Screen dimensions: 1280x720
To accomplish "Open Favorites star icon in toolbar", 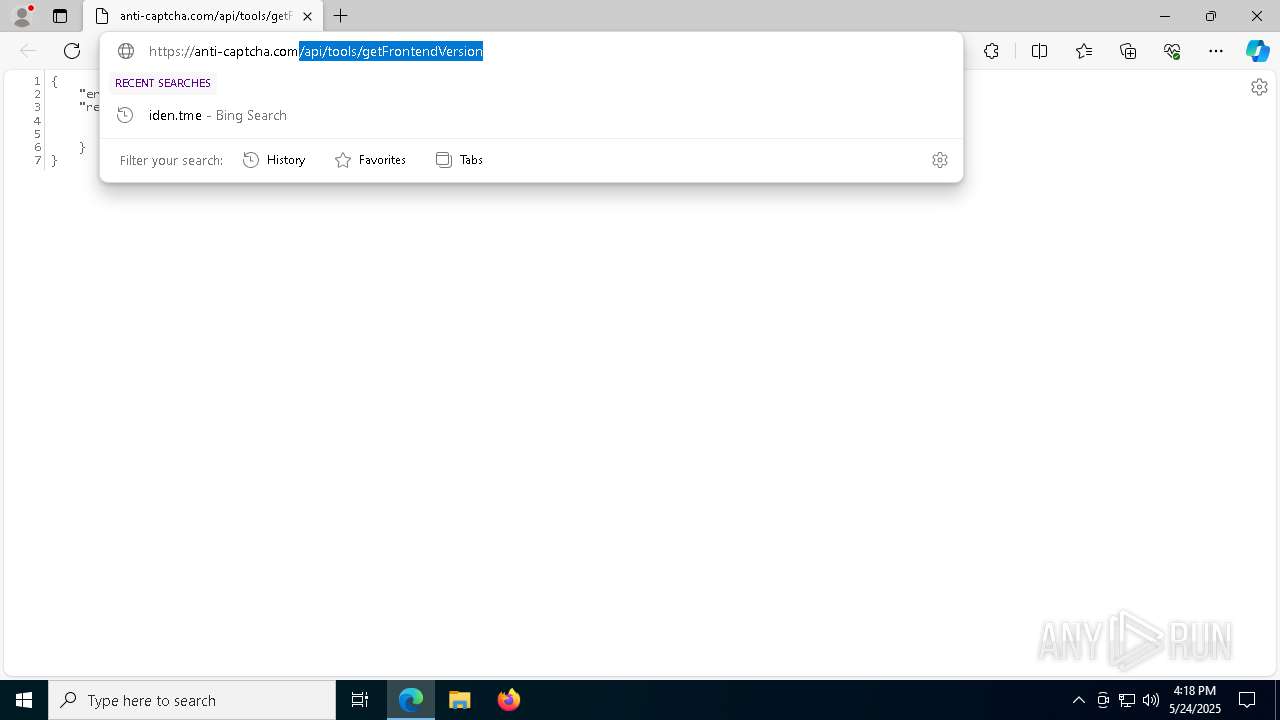I will (x=1084, y=51).
